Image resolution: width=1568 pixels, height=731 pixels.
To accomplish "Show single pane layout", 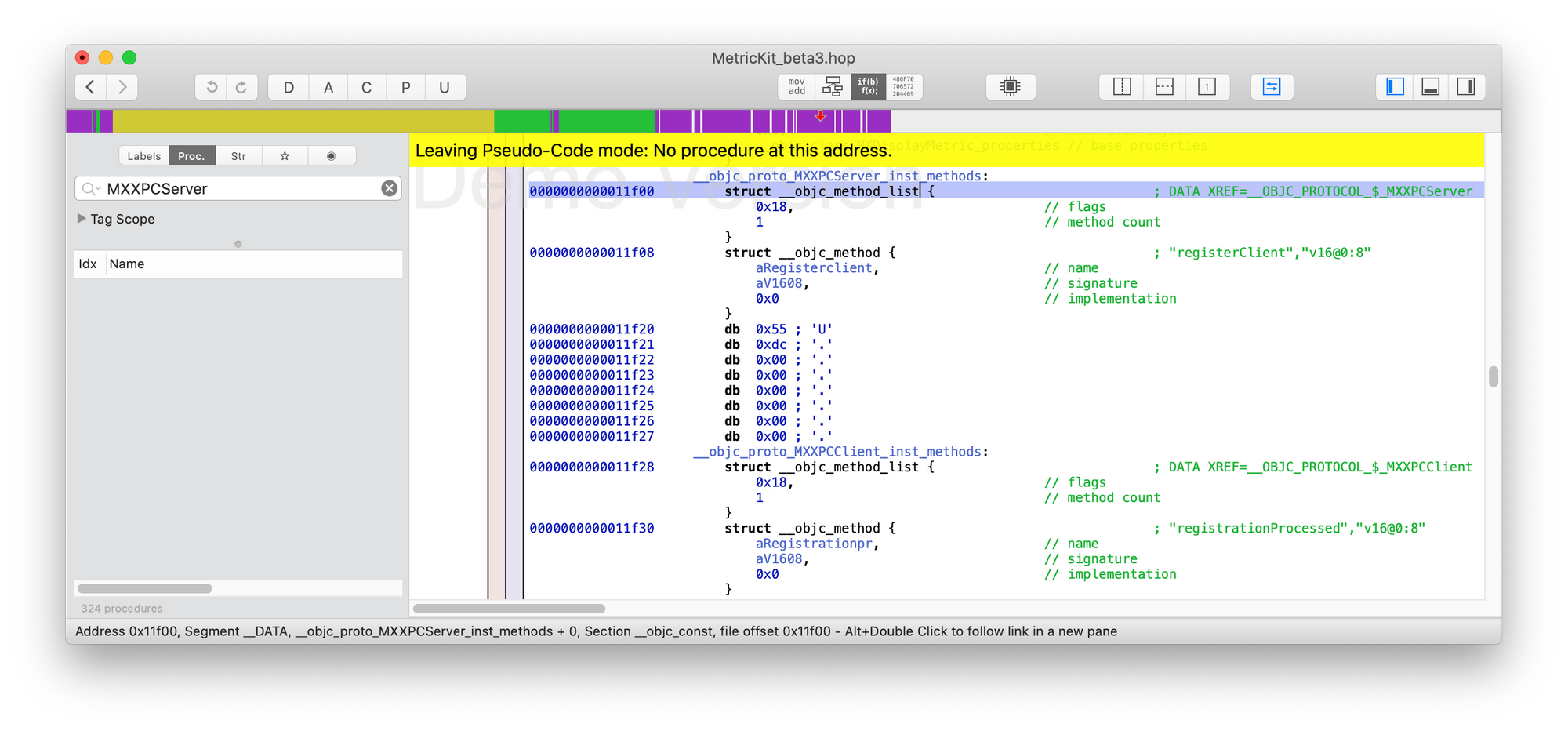I will point(1207,86).
